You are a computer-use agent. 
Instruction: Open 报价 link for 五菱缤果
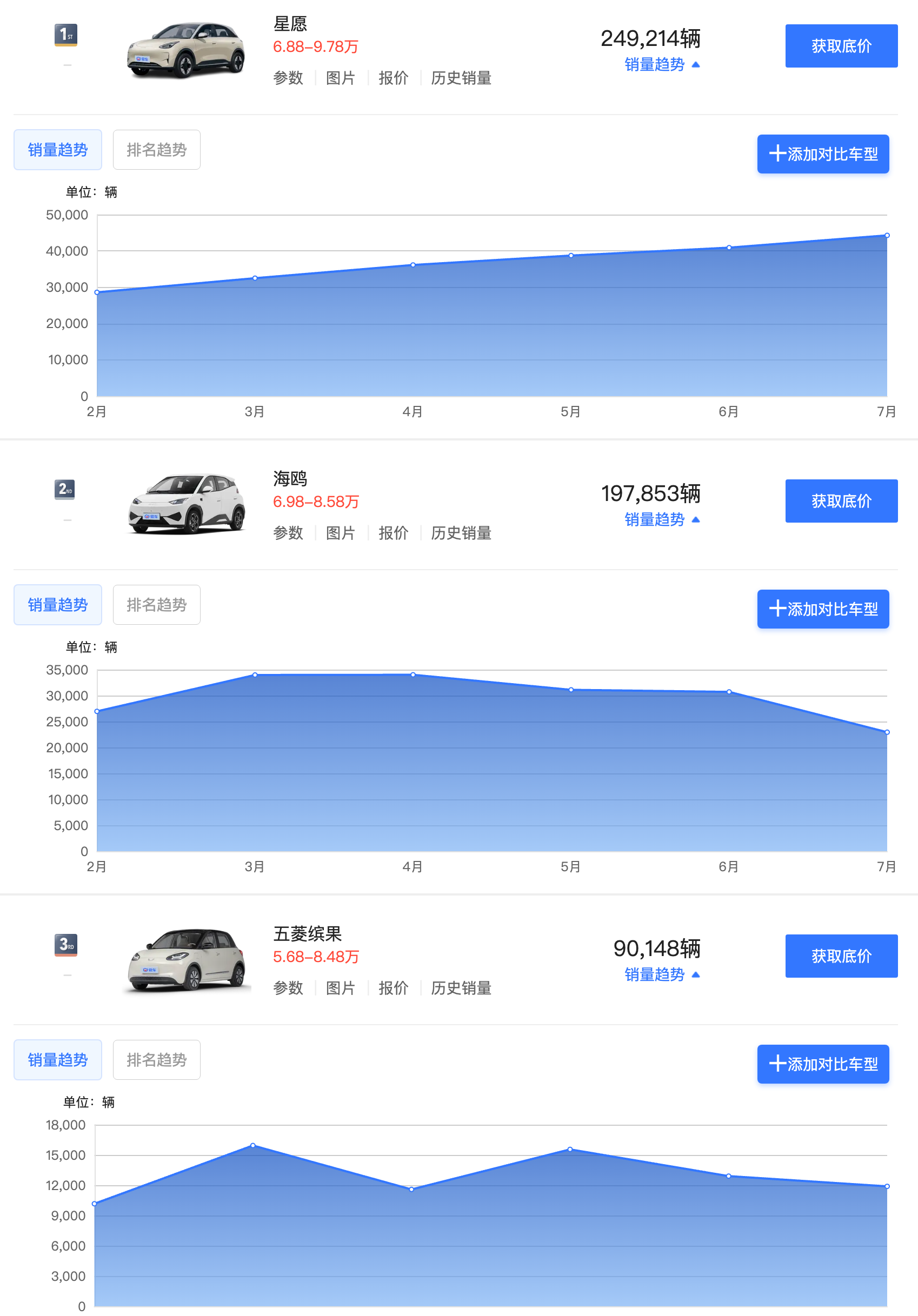393,988
